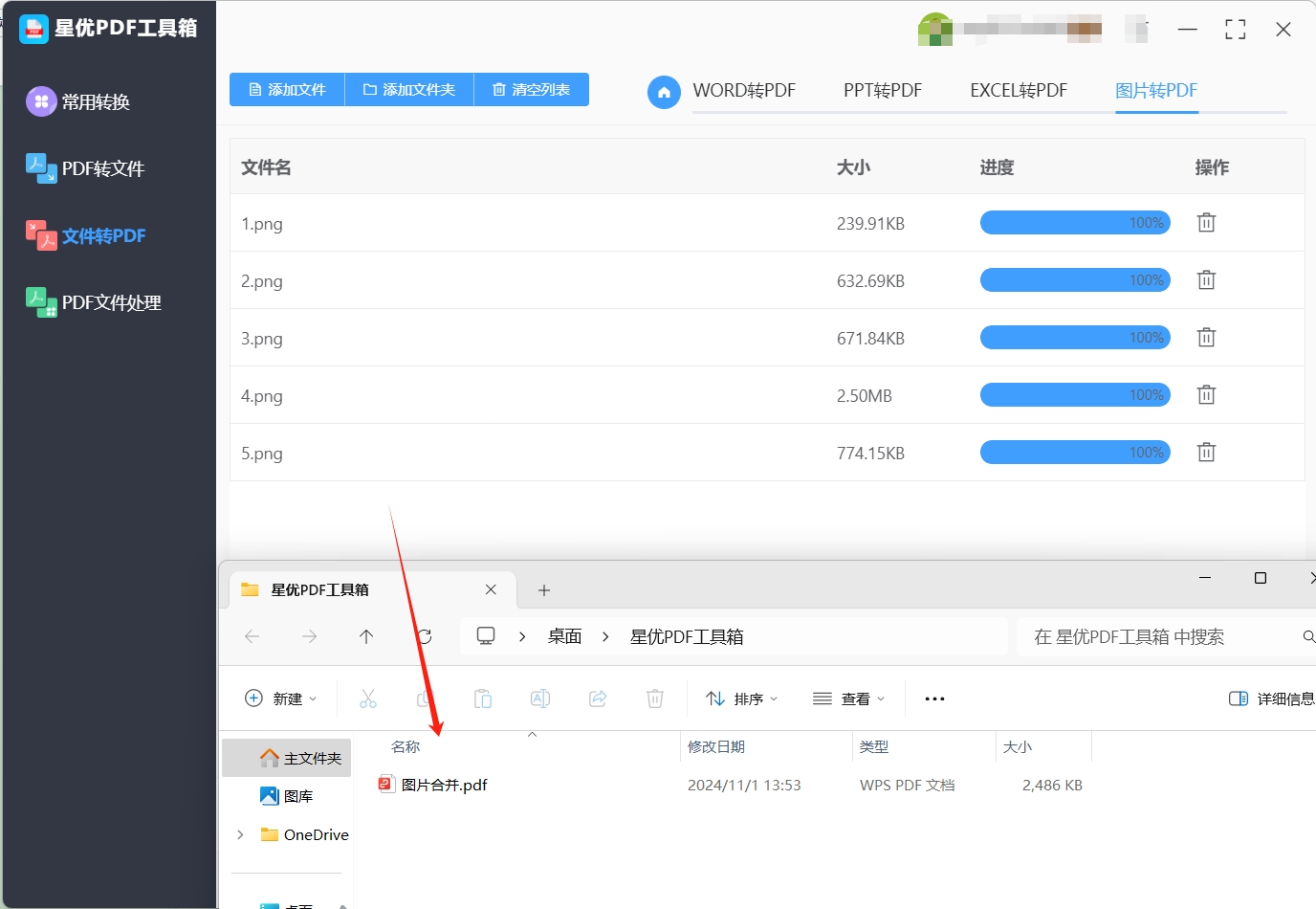Screen dimensions: 1316x909
Task: Go to home via blue house icon
Action: [x=664, y=92]
